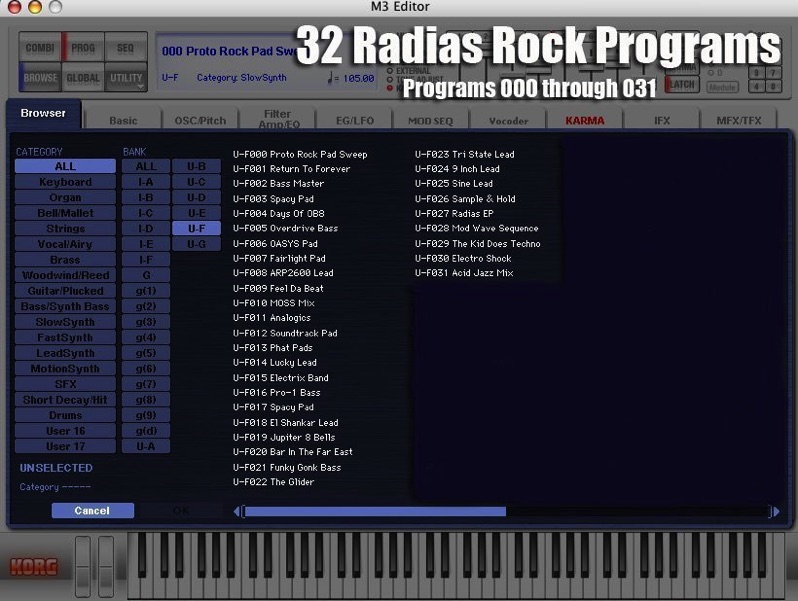The image size is (798, 601).
Task: Select U-F027 Radias EP program
Action: (x=454, y=214)
